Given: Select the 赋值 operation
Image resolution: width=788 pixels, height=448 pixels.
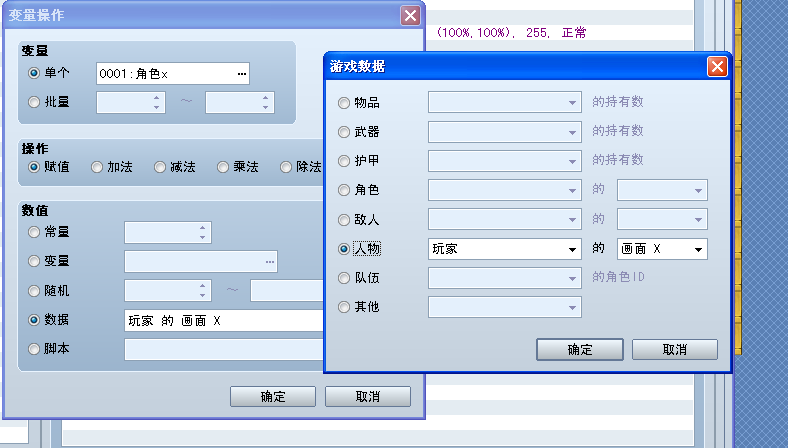Looking at the screenshot, I should [x=34, y=167].
